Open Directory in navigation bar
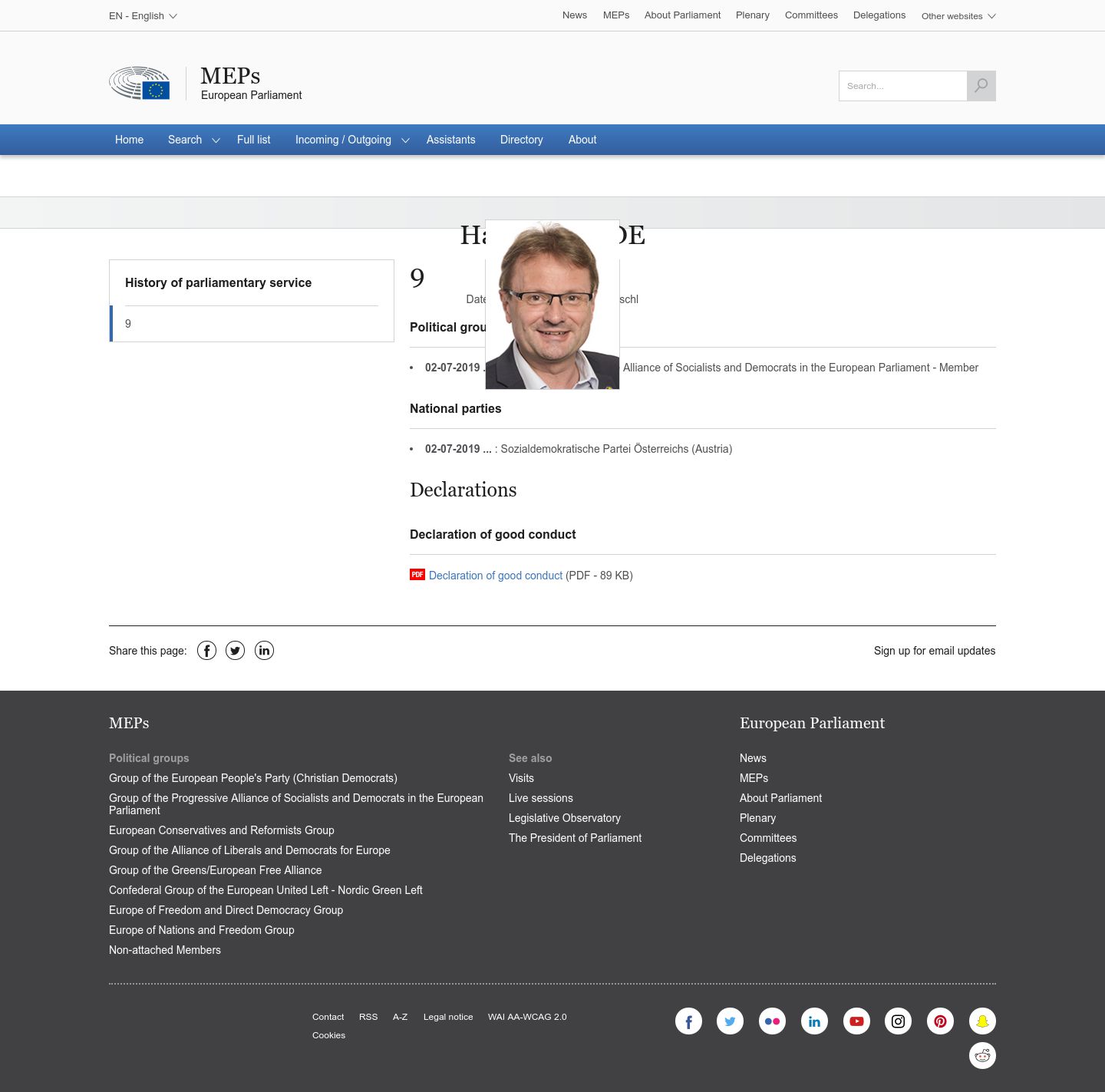The image size is (1105, 1092). (x=521, y=140)
